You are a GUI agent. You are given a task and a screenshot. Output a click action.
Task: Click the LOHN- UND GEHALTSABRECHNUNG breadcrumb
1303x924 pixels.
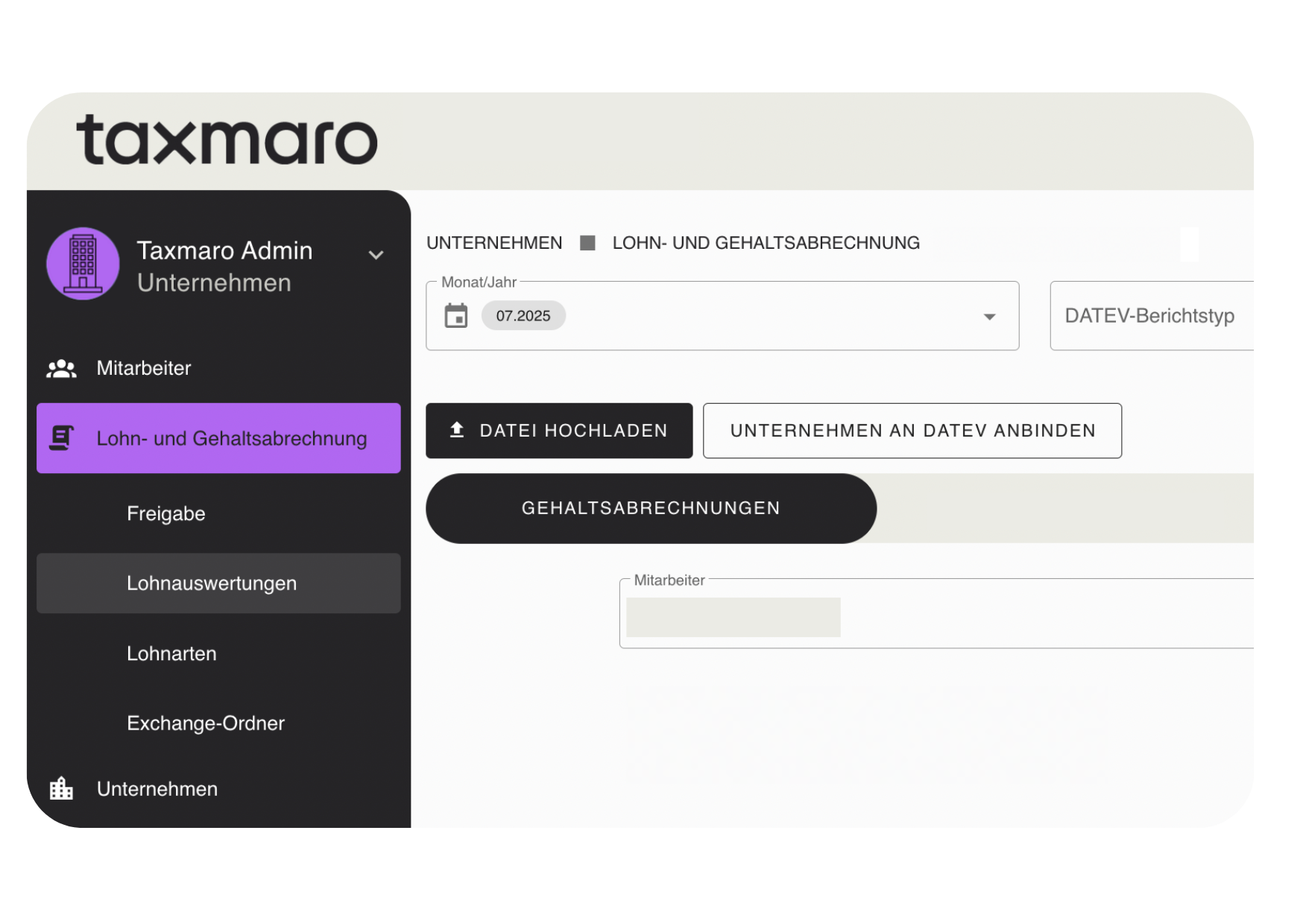tap(766, 243)
